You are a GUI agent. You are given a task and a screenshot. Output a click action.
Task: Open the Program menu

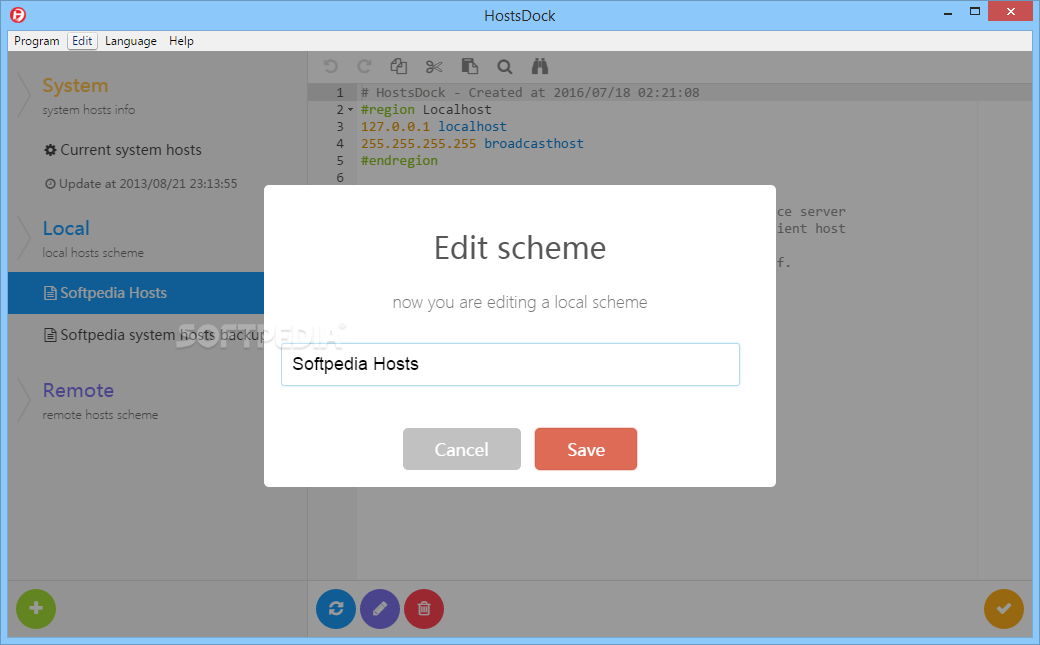click(36, 41)
